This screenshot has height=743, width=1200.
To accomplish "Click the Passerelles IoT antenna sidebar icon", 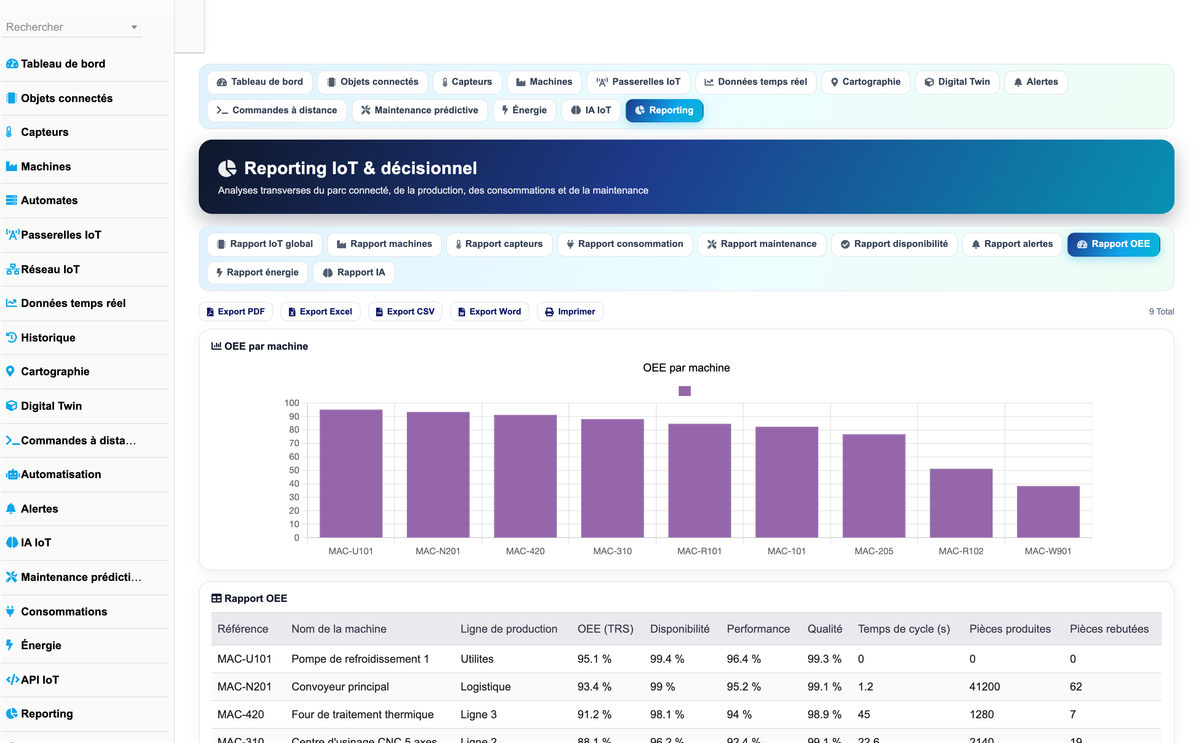I will click(12, 235).
